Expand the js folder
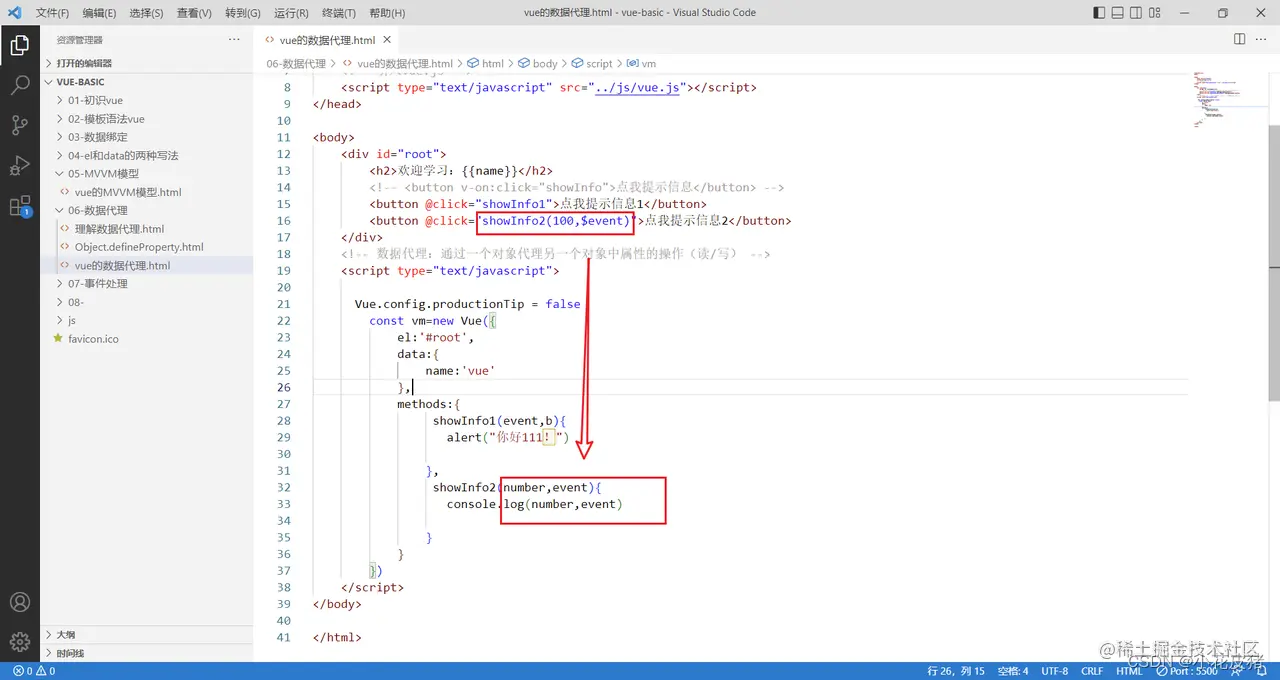 tap(146, 321)
